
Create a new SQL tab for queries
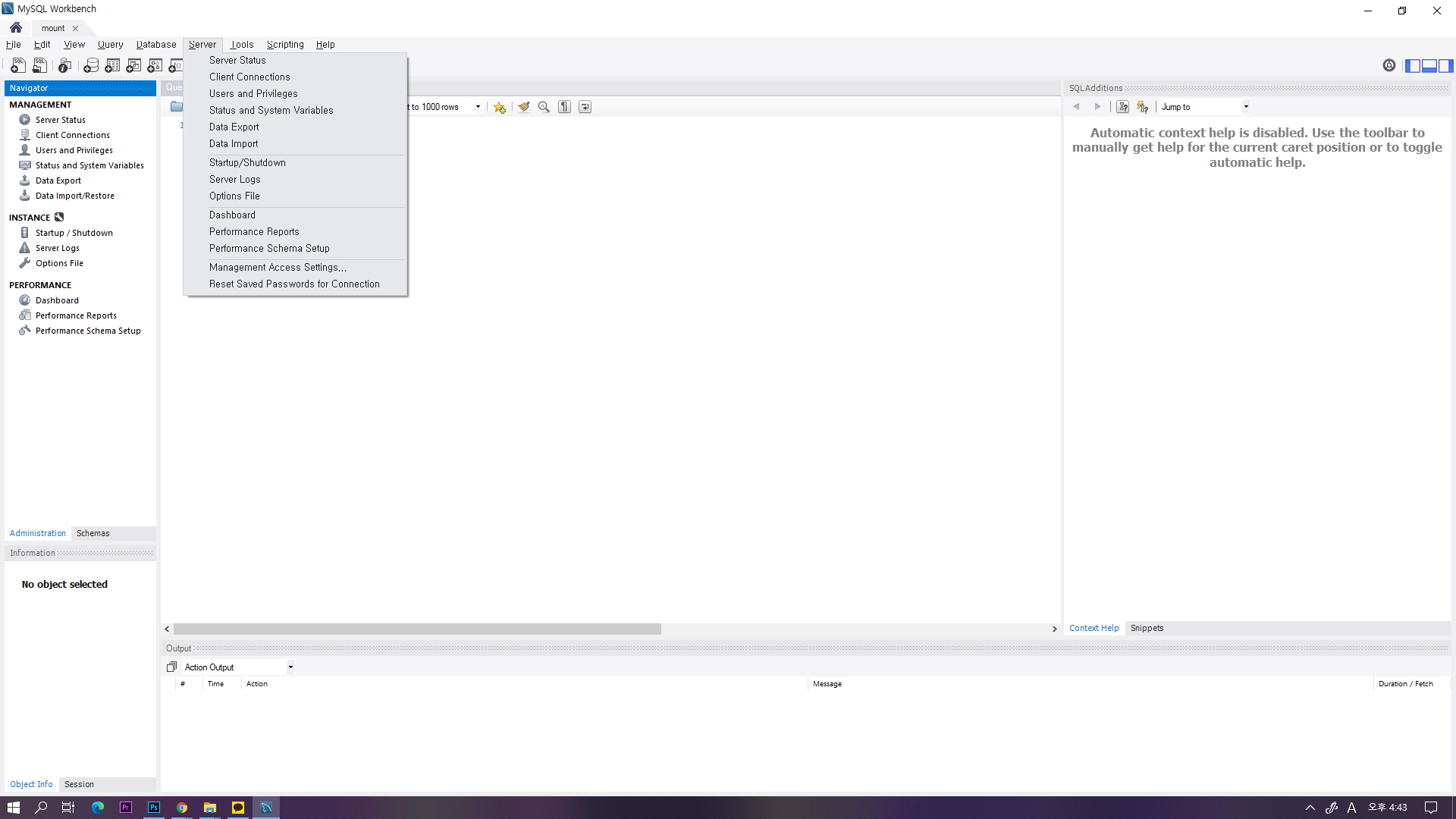[x=17, y=66]
